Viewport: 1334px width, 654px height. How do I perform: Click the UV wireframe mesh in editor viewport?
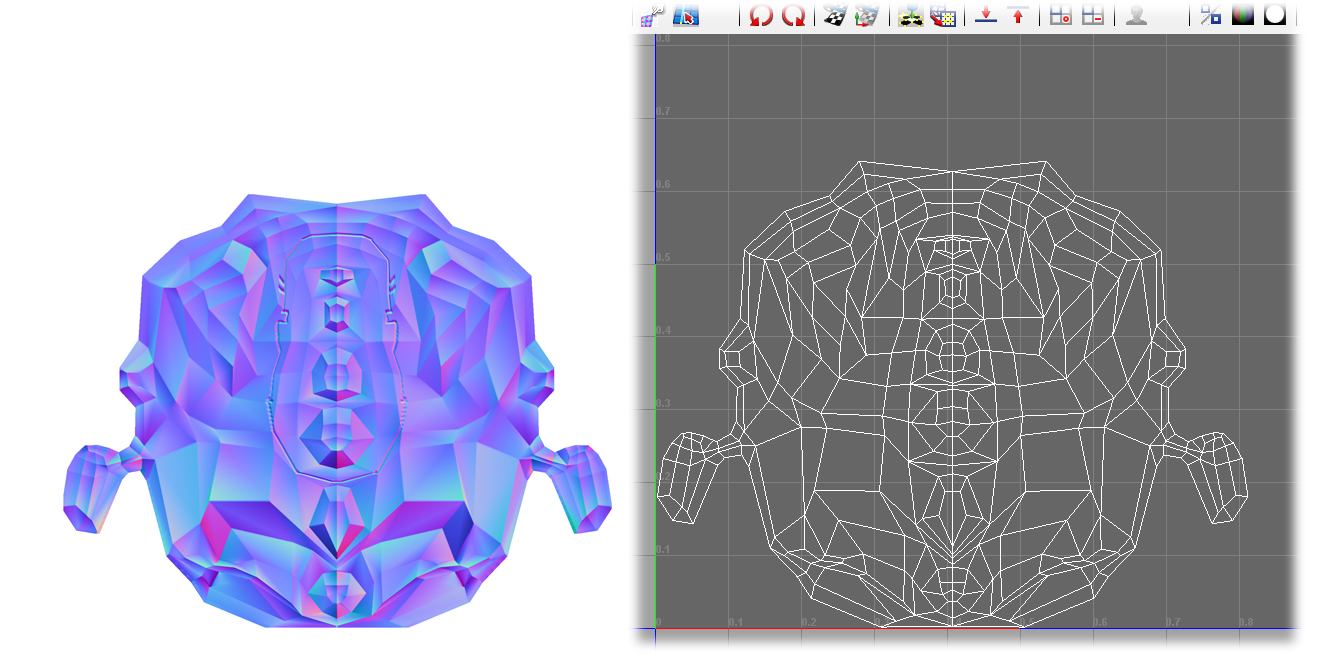click(x=952, y=394)
